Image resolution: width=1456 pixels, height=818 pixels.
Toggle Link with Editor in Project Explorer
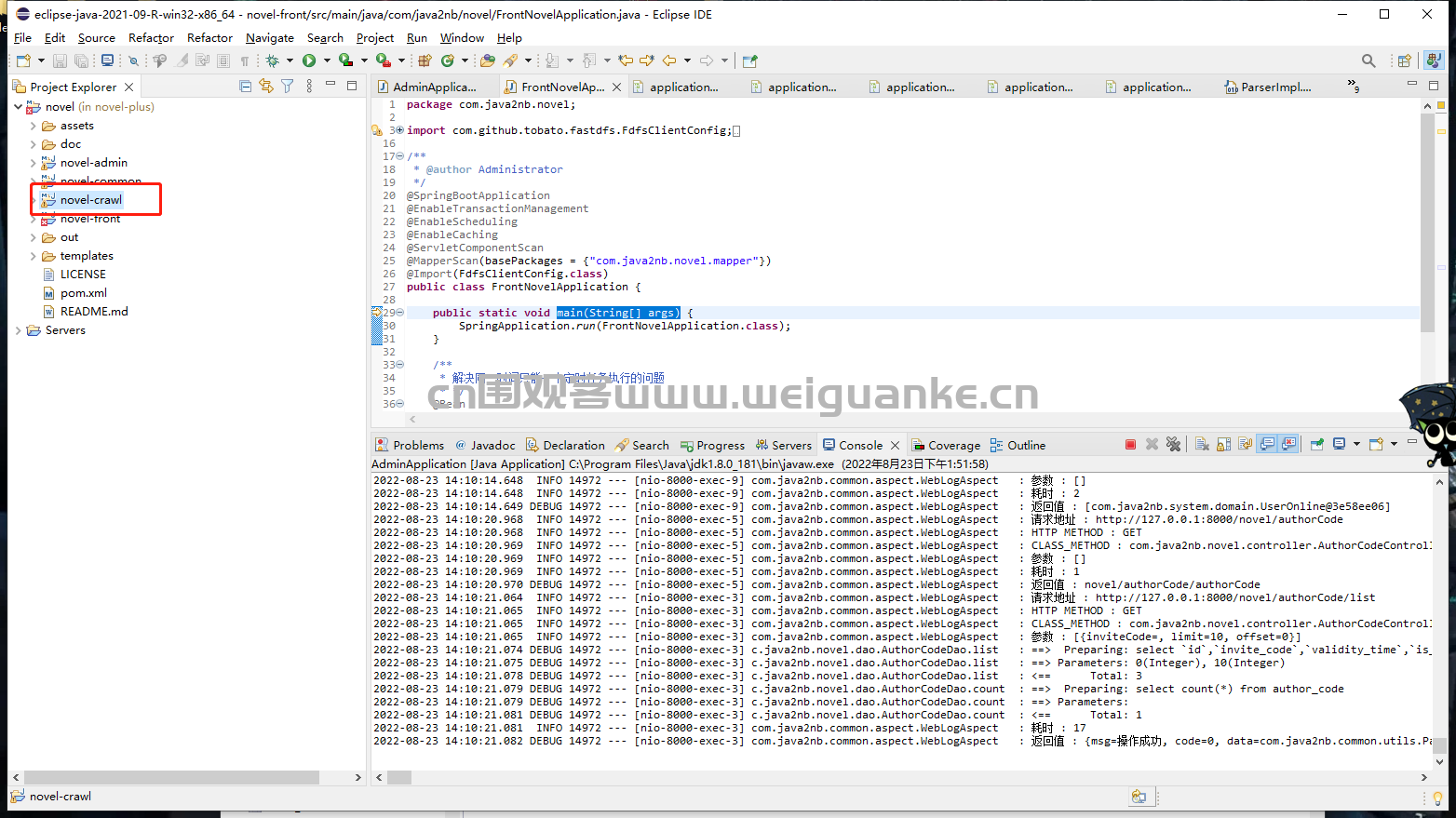[x=266, y=87]
